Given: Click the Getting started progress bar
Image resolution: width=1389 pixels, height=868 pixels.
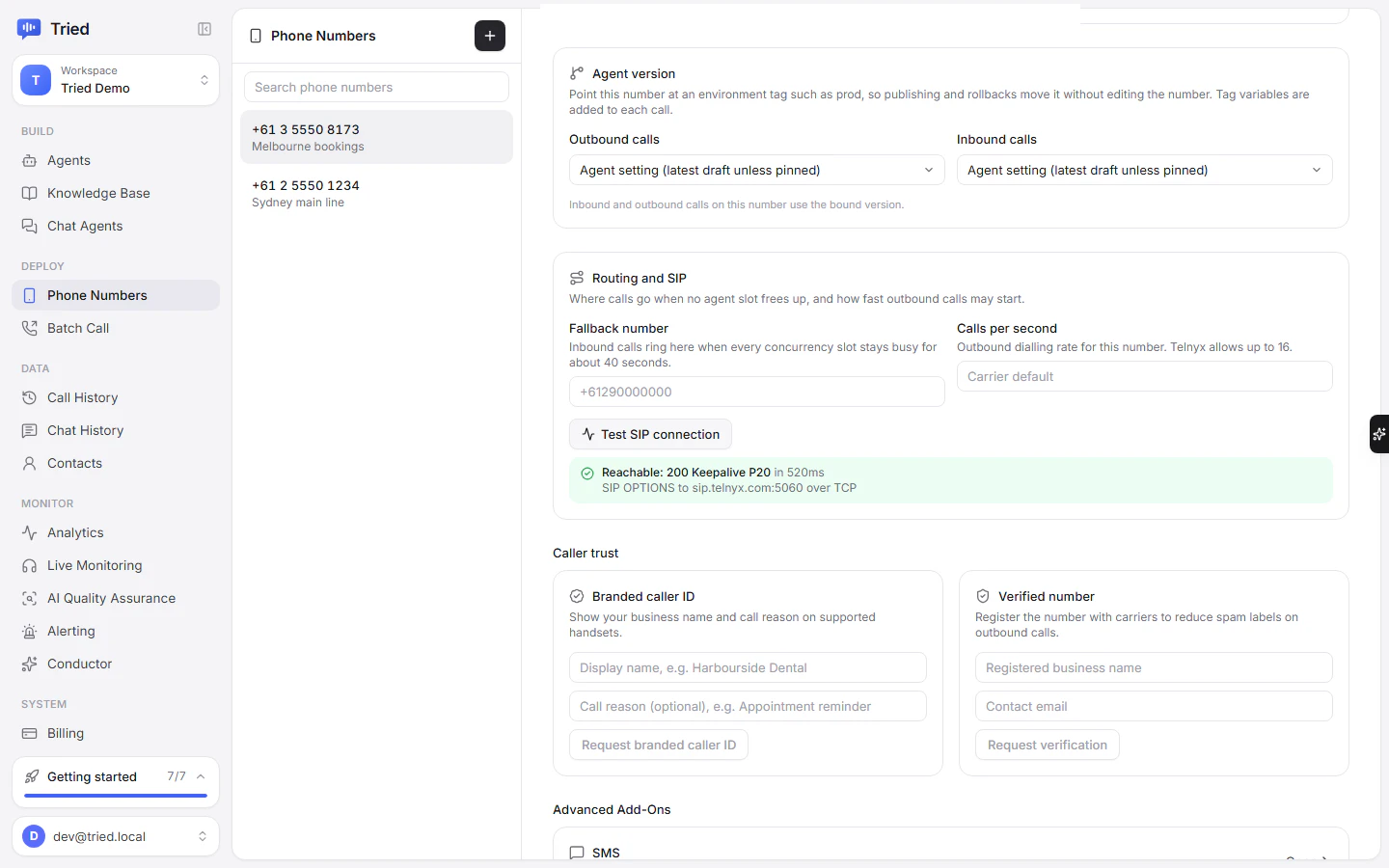Looking at the screenshot, I should click(x=116, y=796).
